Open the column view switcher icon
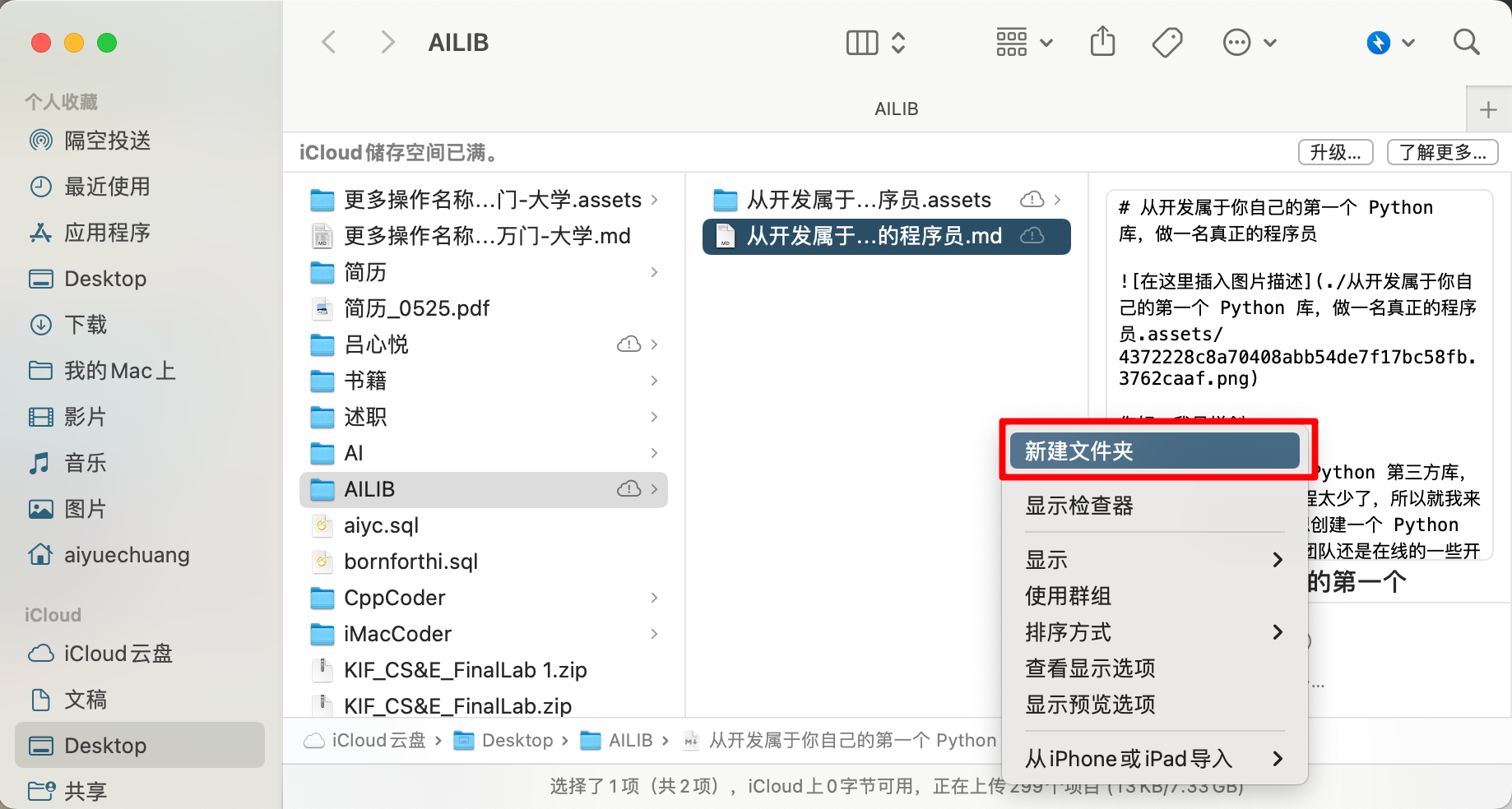The height and width of the screenshot is (809, 1512). click(x=875, y=42)
